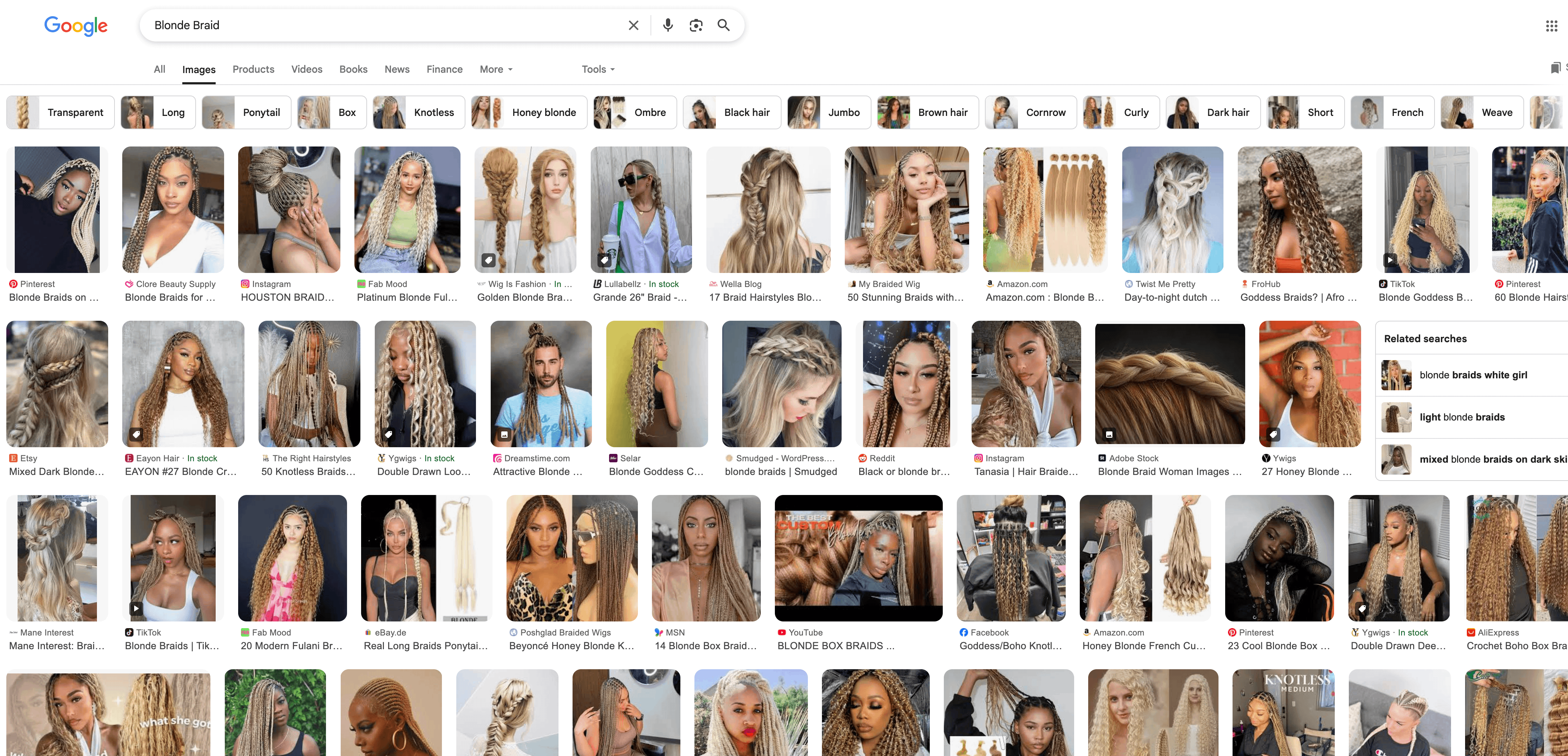Viewport: 1568px width, 756px height.
Task: Expand the More menu
Action: (x=496, y=70)
